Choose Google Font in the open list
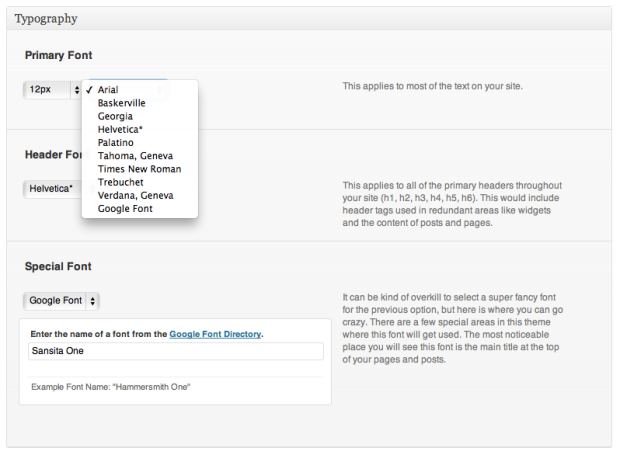This screenshot has height=455, width=620. pyautogui.click(x=125, y=209)
